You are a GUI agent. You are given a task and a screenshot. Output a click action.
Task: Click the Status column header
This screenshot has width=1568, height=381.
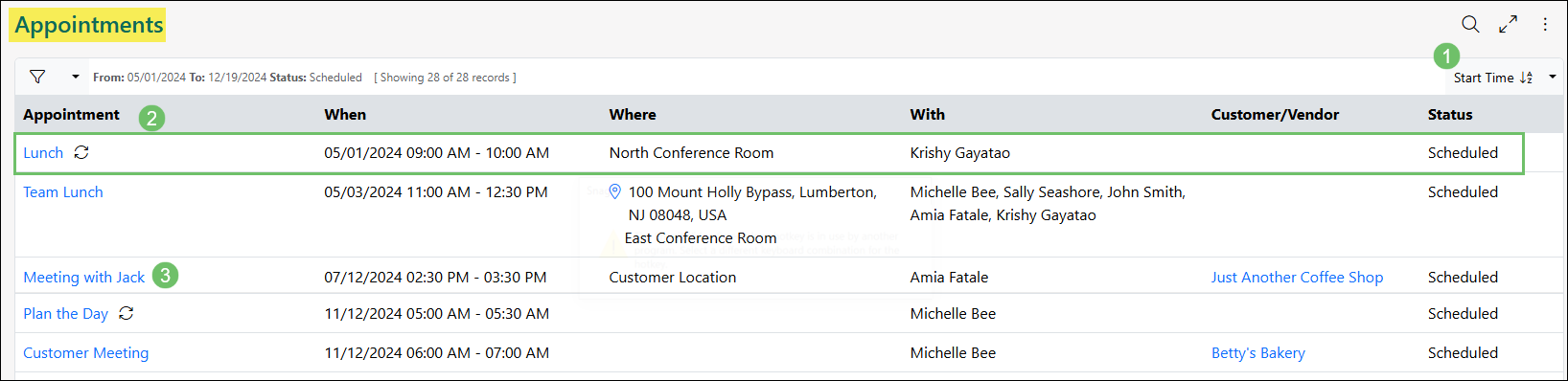[1450, 115]
